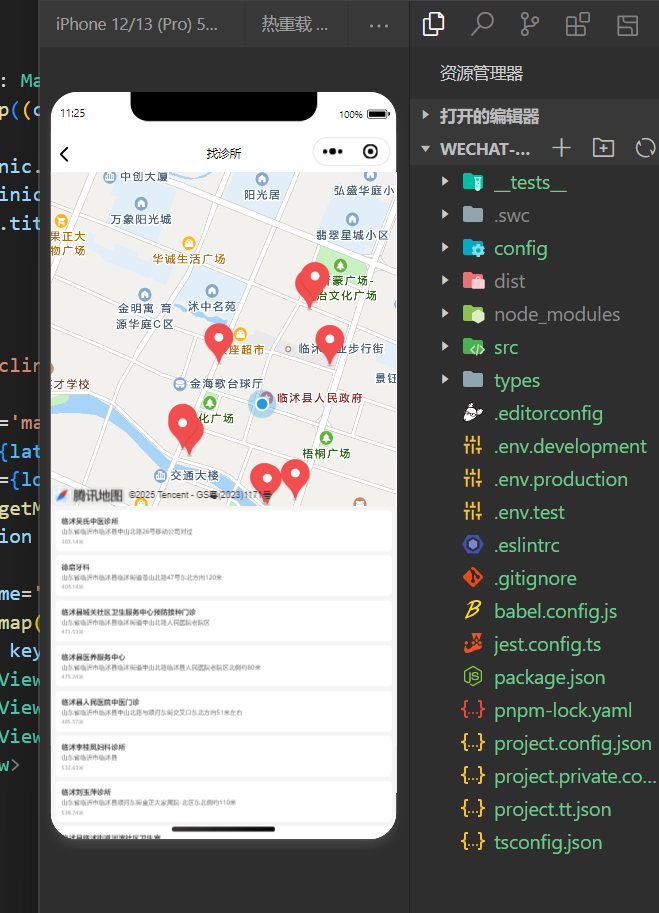The width and height of the screenshot is (659, 913).
Task: Click the Explorer files icon
Action: 434,24
